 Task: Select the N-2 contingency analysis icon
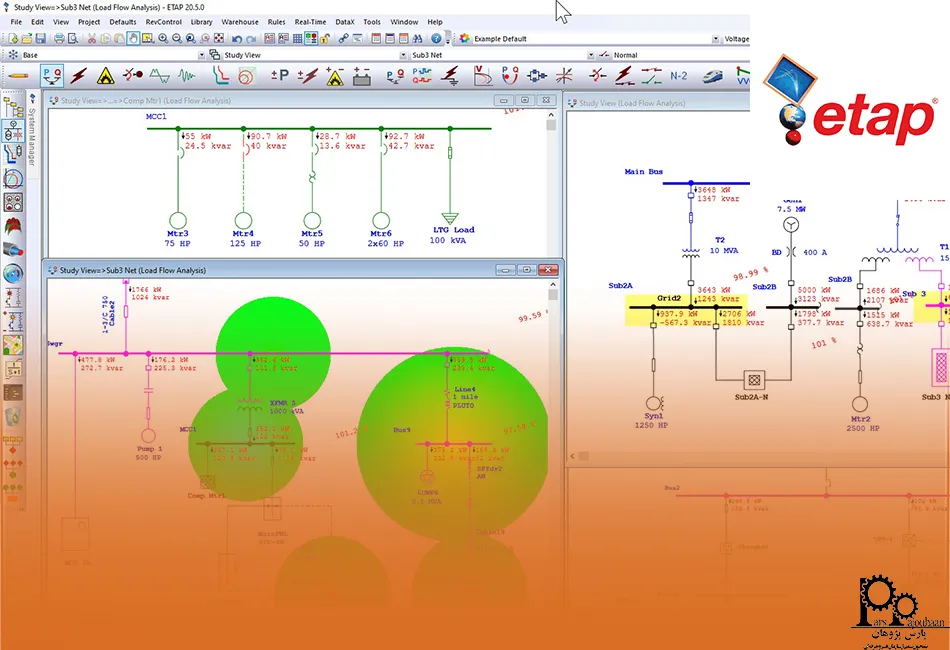(678, 75)
